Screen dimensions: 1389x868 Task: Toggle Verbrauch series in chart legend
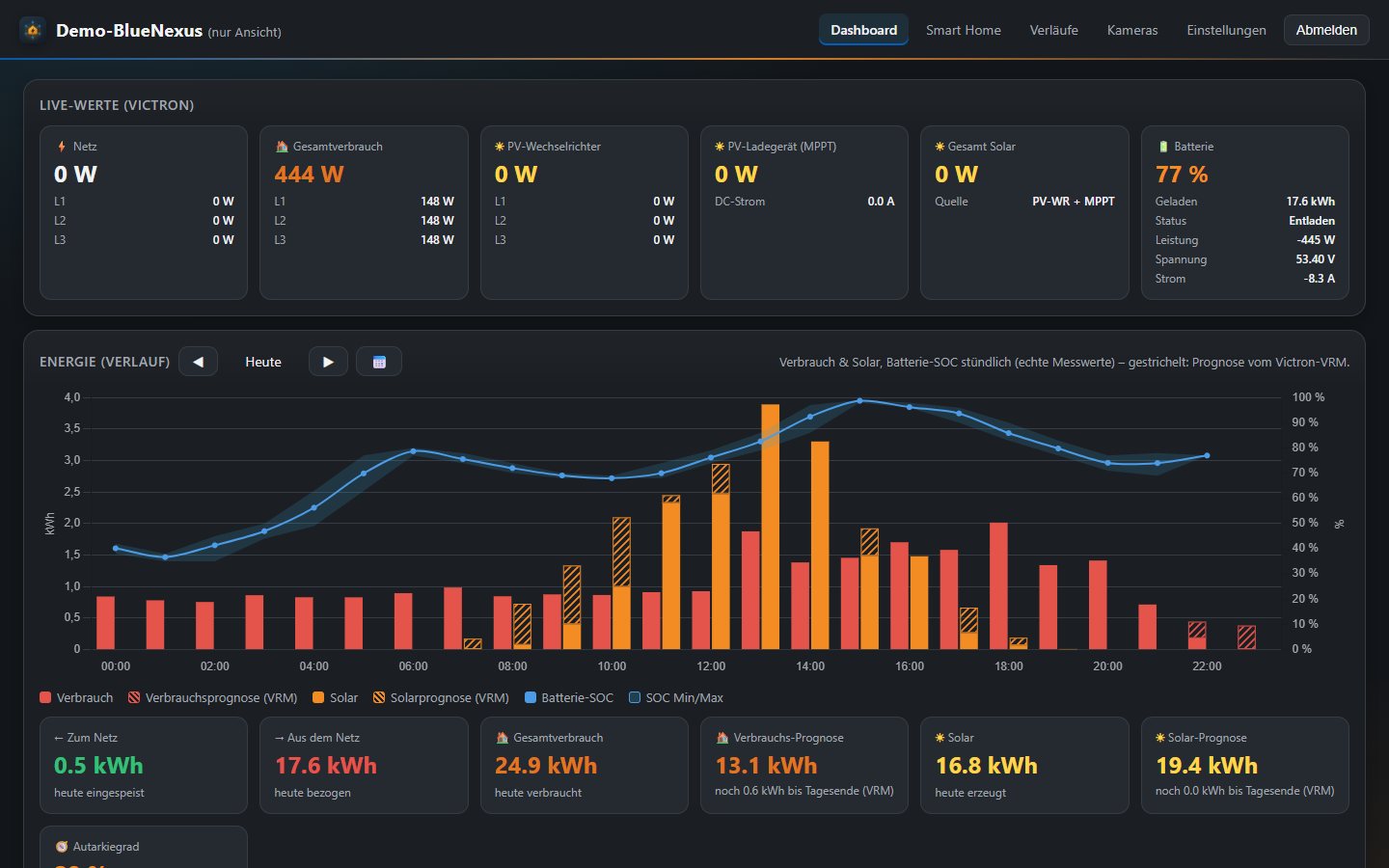[x=76, y=697]
